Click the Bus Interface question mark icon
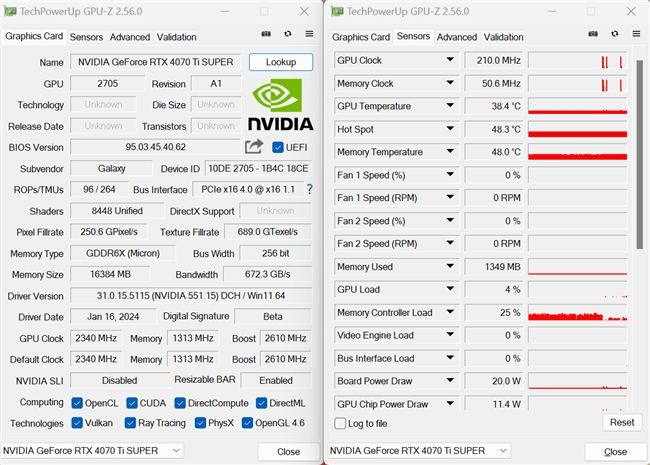650x465 pixels. coord(309,189)
